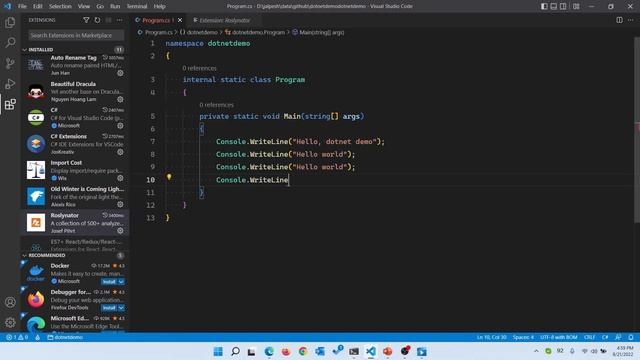Open gear settings for C# extension
This screenshot has height=360, width=640.
click(x=120, y=126)
